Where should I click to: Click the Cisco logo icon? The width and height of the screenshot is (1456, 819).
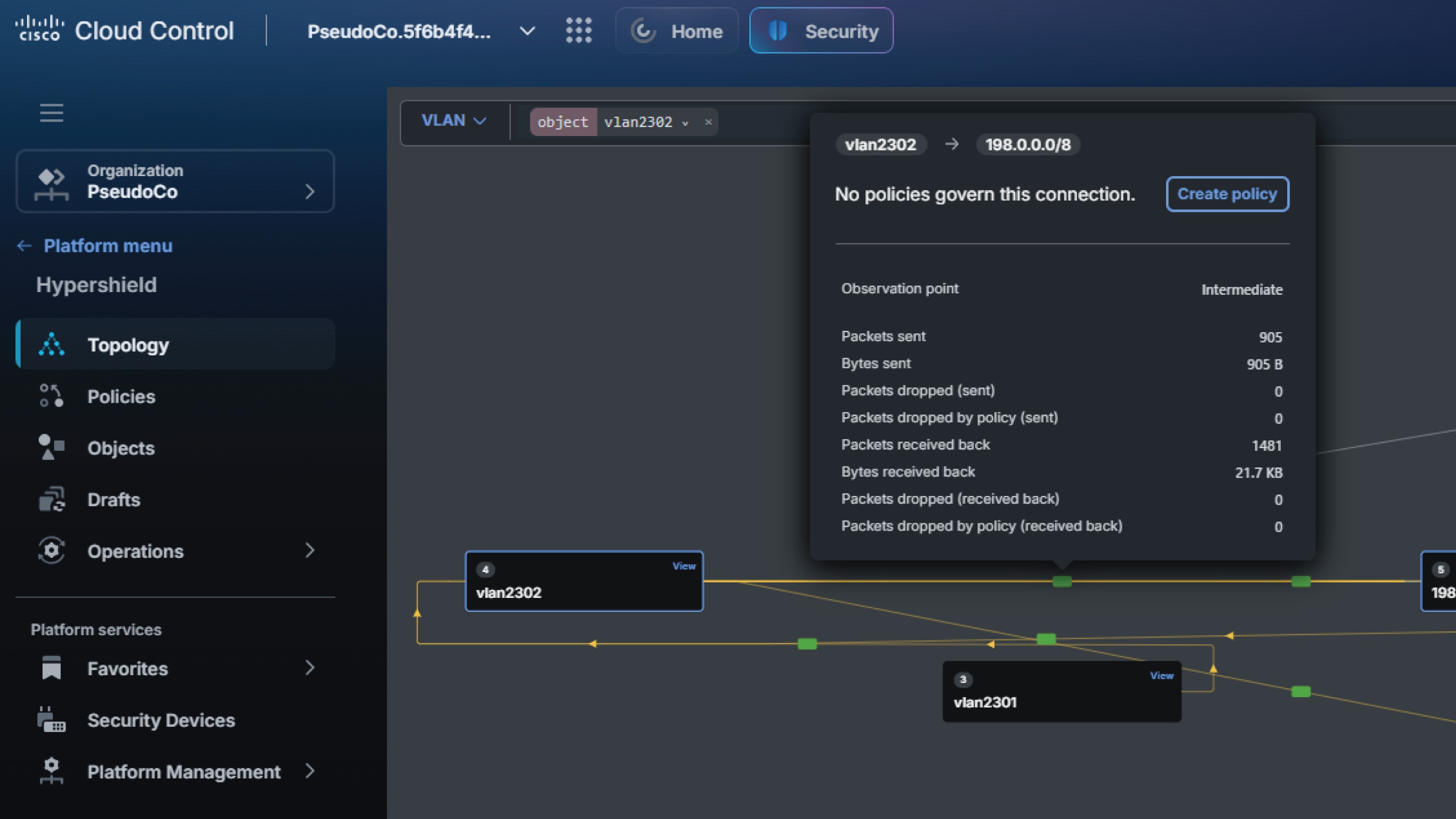(39, 28)
